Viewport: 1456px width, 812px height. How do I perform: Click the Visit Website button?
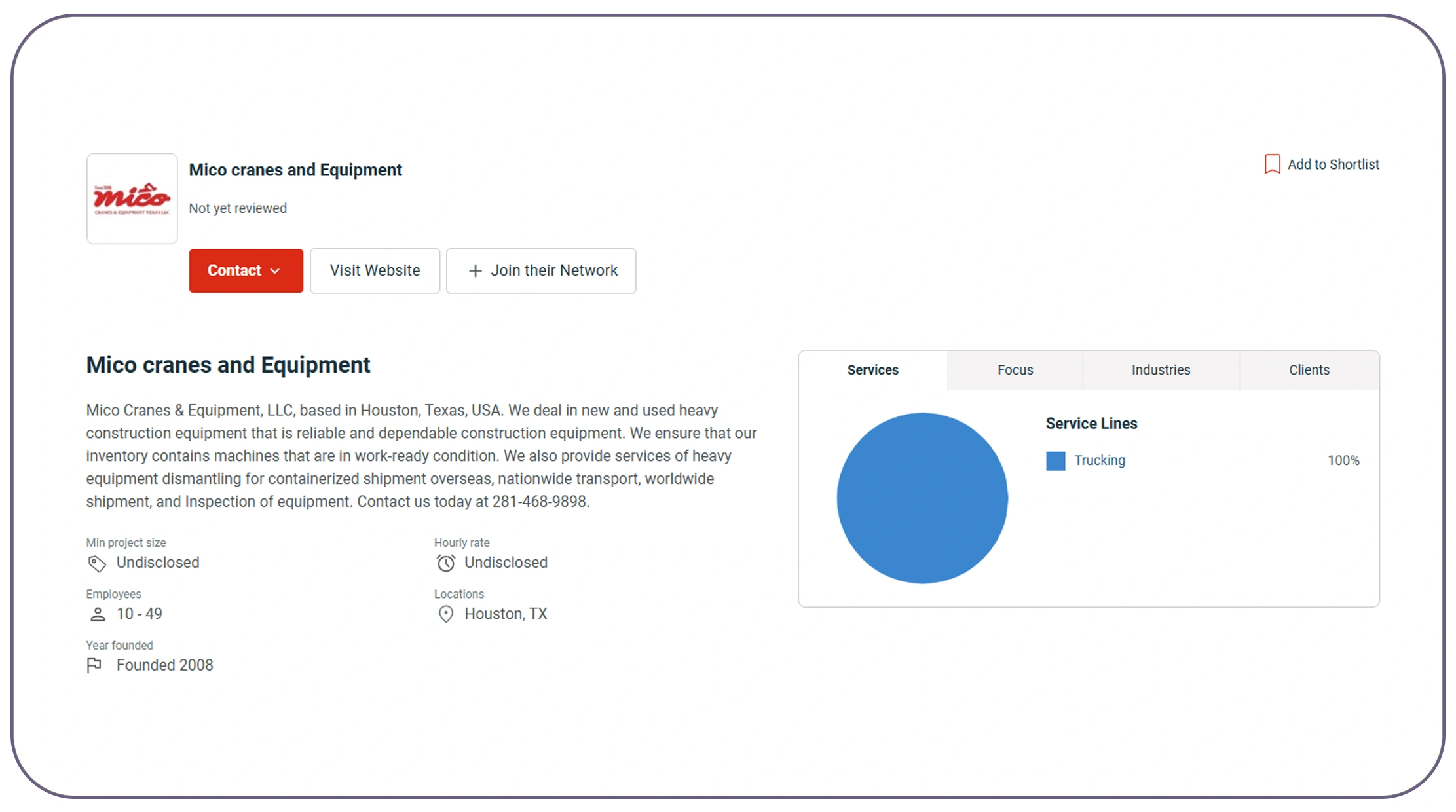coord(375,270)
